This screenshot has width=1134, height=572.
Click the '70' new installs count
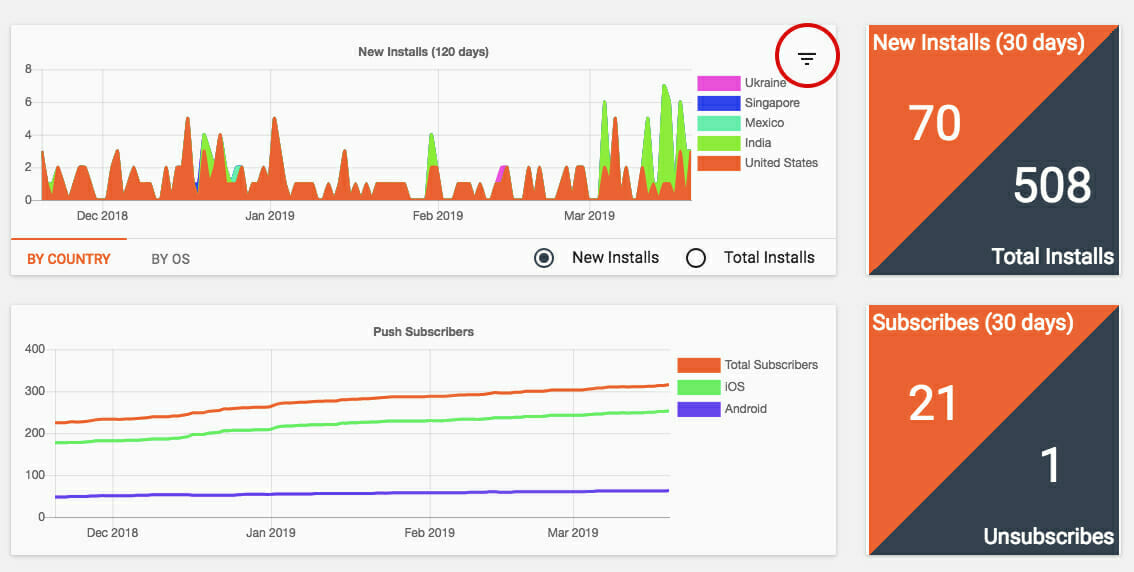pyautogui.click(x=934, y=123)
